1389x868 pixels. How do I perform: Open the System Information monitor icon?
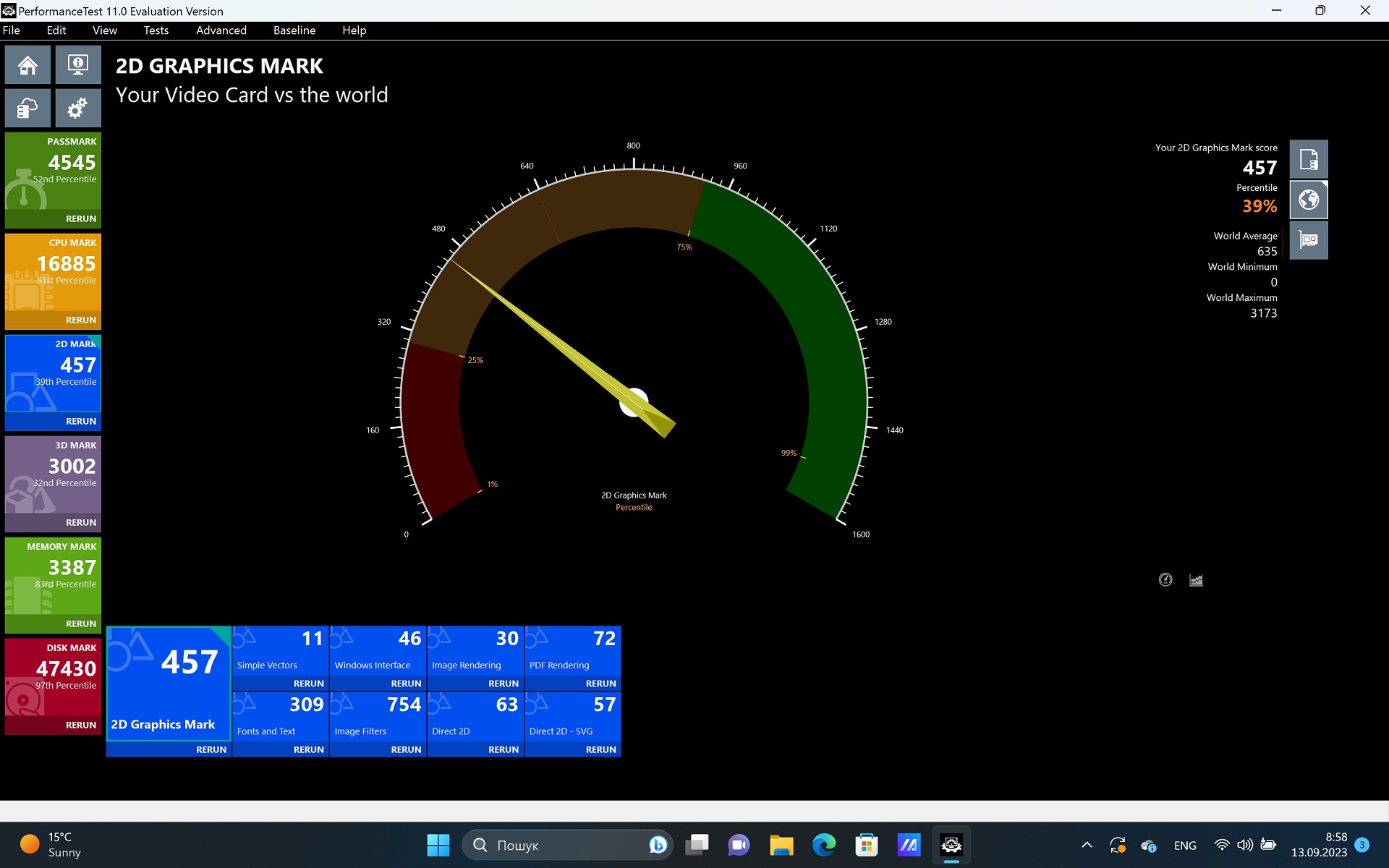[78, 65]
